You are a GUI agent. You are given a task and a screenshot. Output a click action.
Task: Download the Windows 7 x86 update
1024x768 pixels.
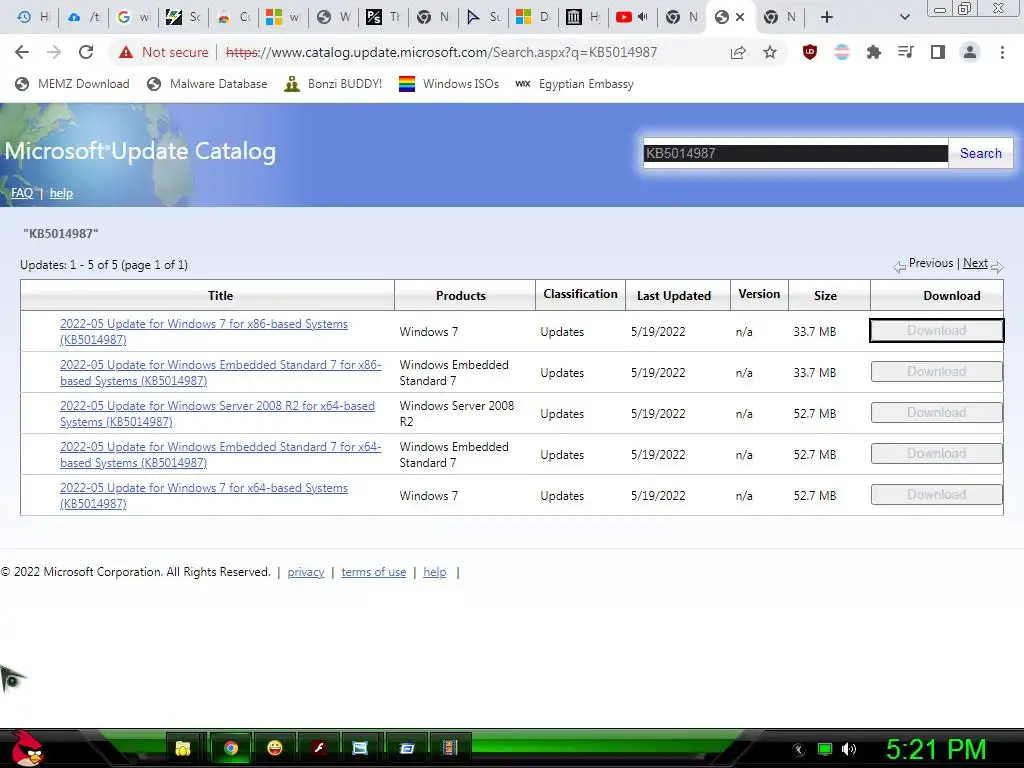pyautogui.click(x=936, y=330)
